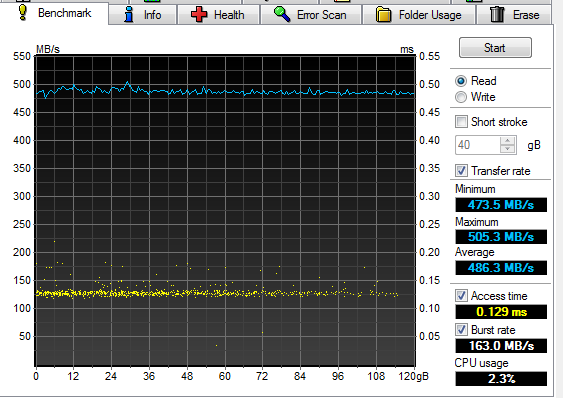Decrease the short stroke gB value

point(507,149)
